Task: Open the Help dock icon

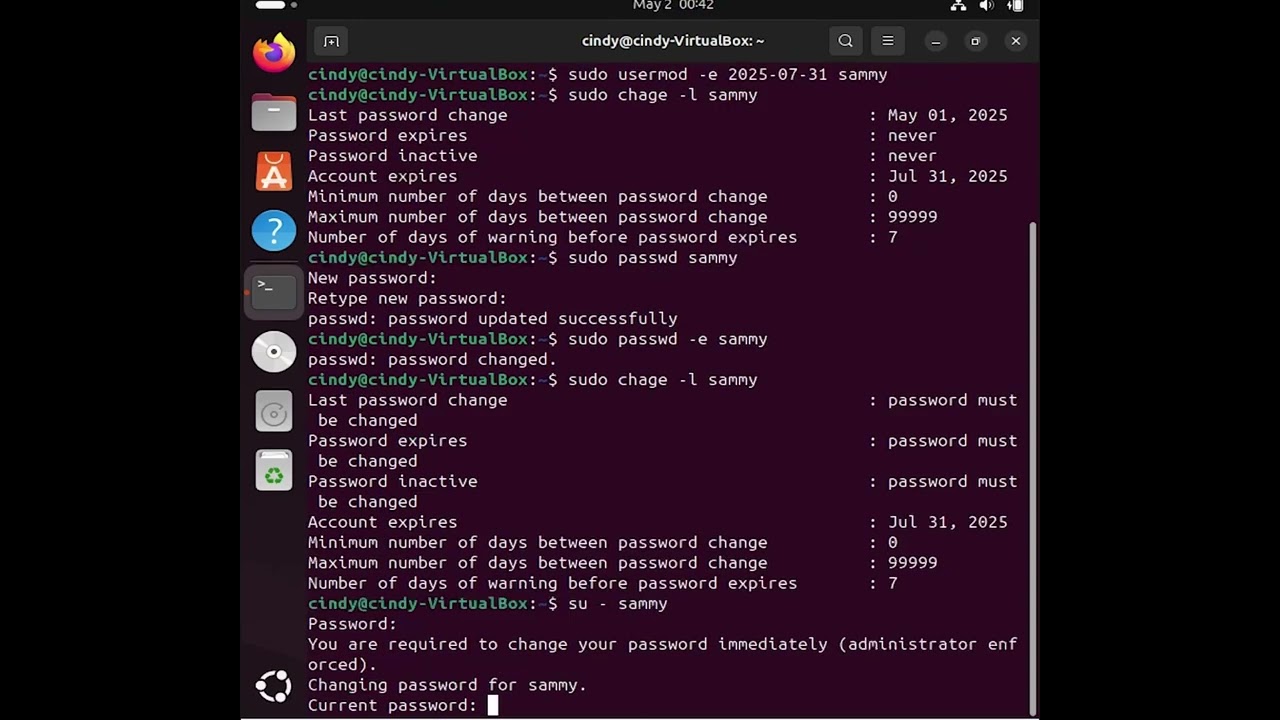Action: (273, 231)
